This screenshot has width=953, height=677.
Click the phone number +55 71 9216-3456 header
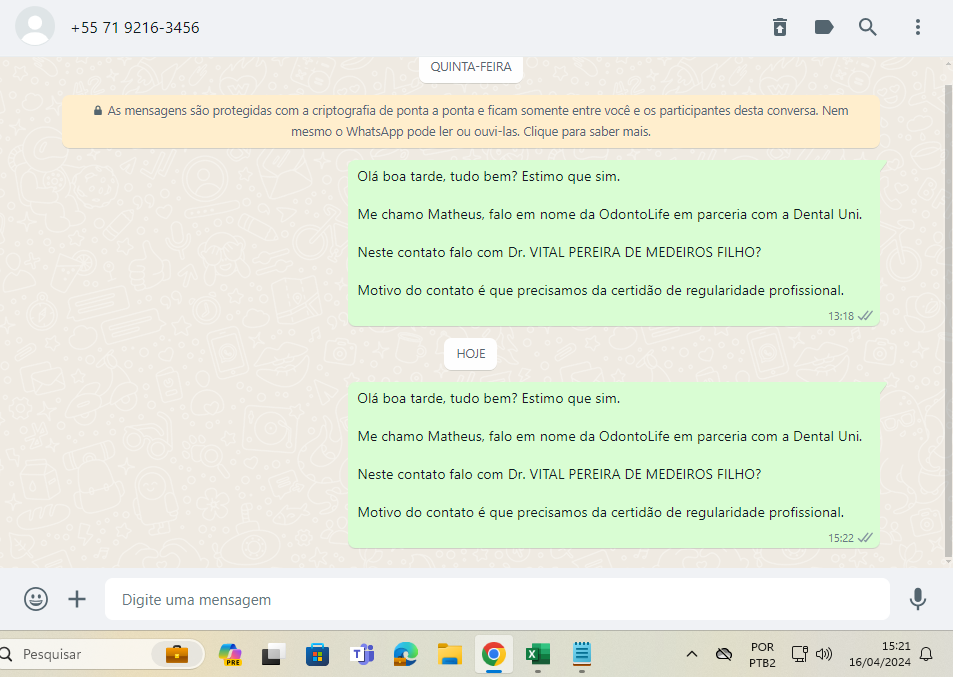pos(135,28)
